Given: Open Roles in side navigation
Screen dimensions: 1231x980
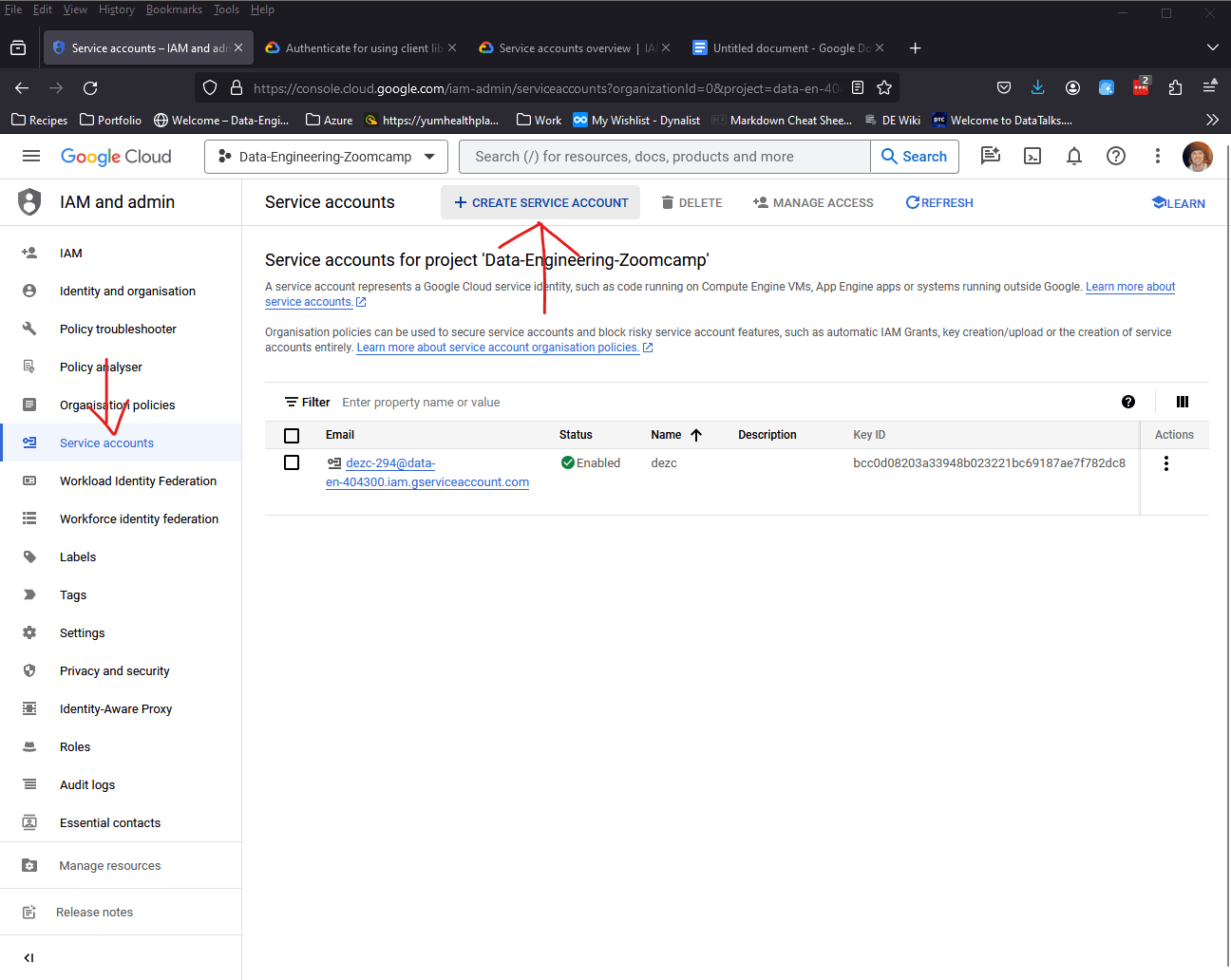Looking at the screenshot, I should pyautogui.click(x=121, y=747).
